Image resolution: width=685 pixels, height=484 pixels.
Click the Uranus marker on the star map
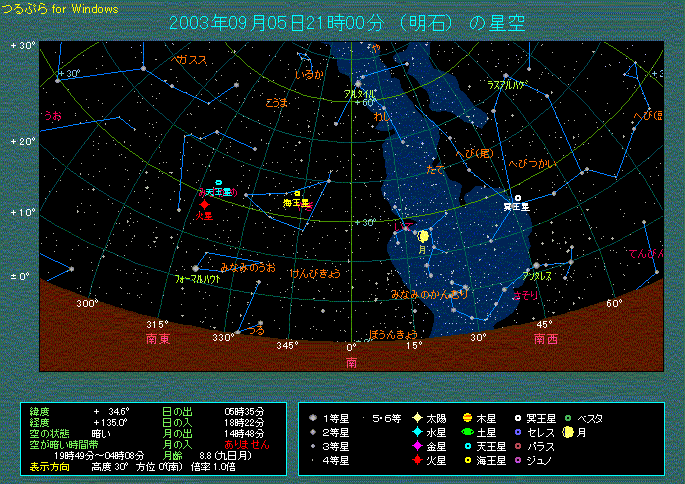(x=218, y=183)
